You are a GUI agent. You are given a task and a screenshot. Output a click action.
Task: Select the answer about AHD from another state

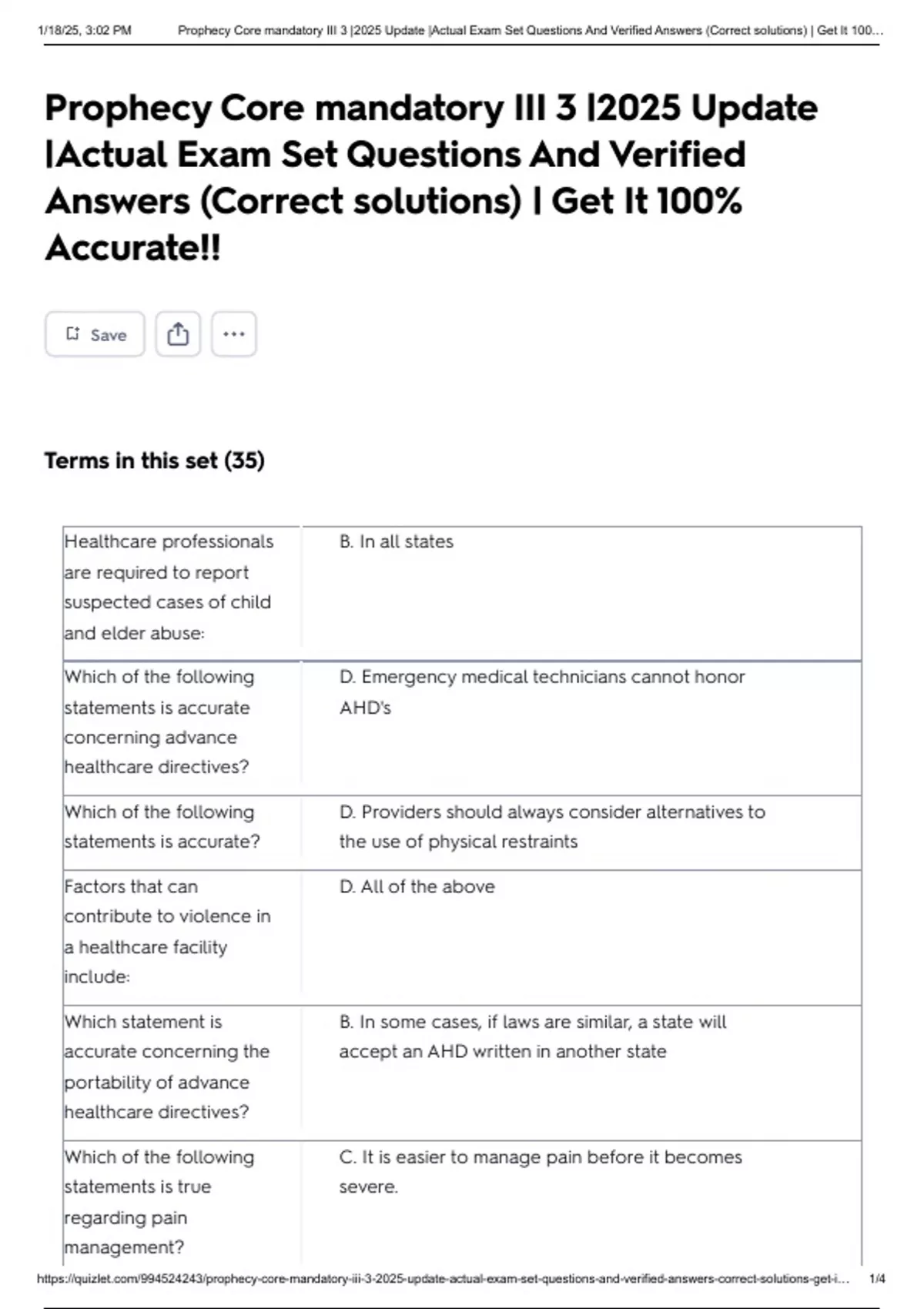click(532, 1036)
